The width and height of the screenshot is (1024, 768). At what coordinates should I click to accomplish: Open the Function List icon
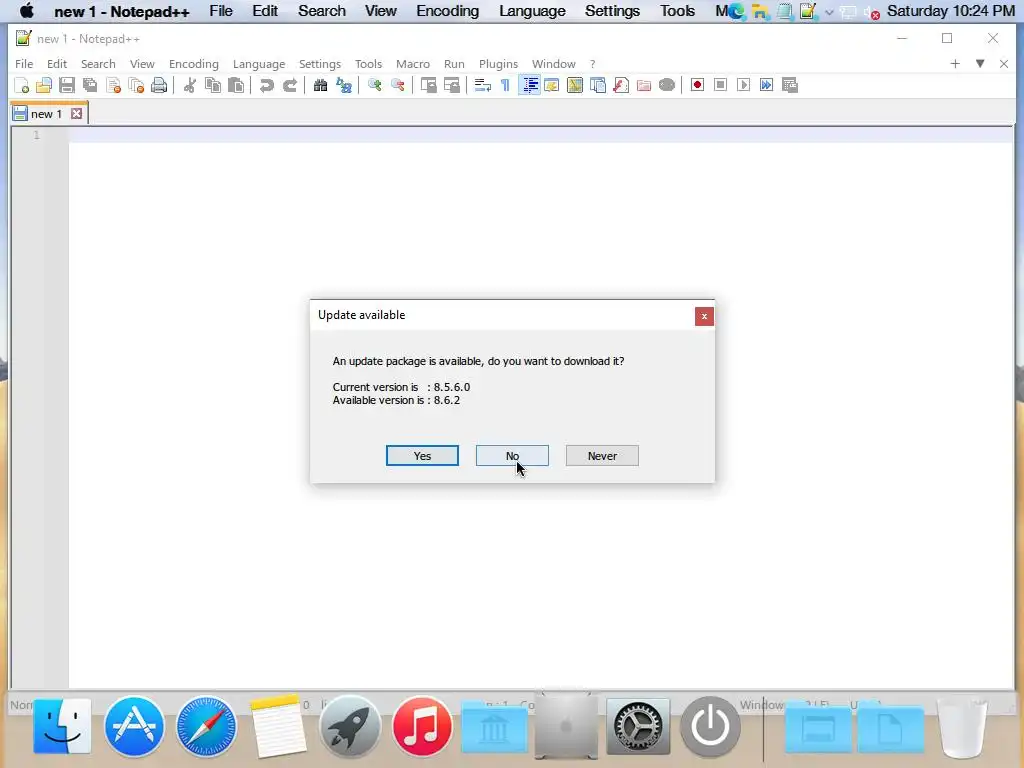[x=621, y=85]
